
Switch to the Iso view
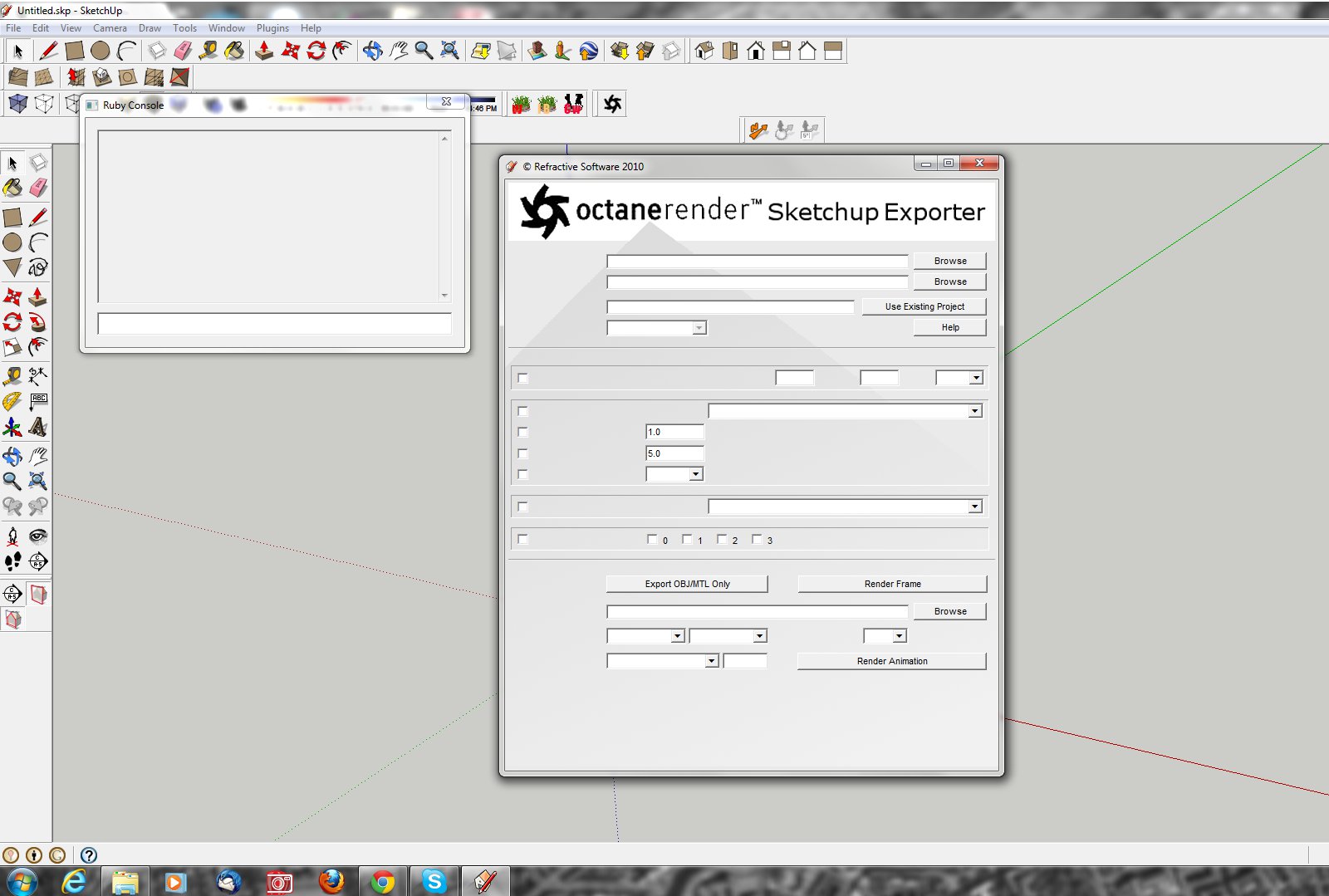[704, 51]
